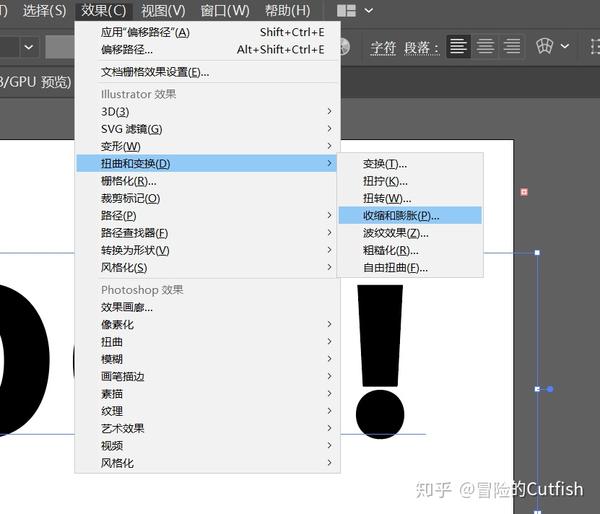Expand the 路径(P) submenu
Image resolution: width=600 pixels, height=514 pixels.
click(208, 215)
